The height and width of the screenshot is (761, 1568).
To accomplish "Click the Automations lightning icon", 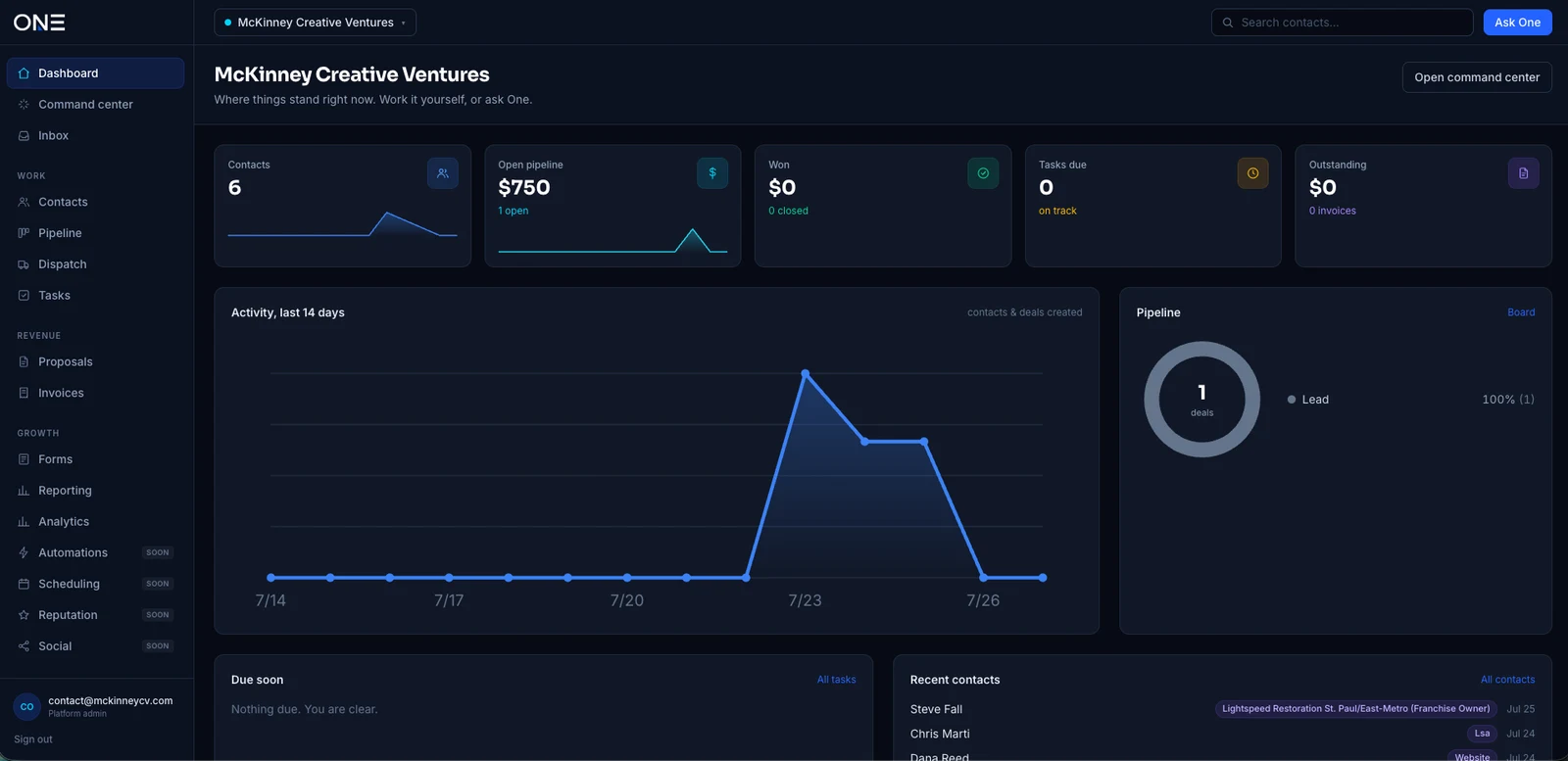I will tap(24, 553).
